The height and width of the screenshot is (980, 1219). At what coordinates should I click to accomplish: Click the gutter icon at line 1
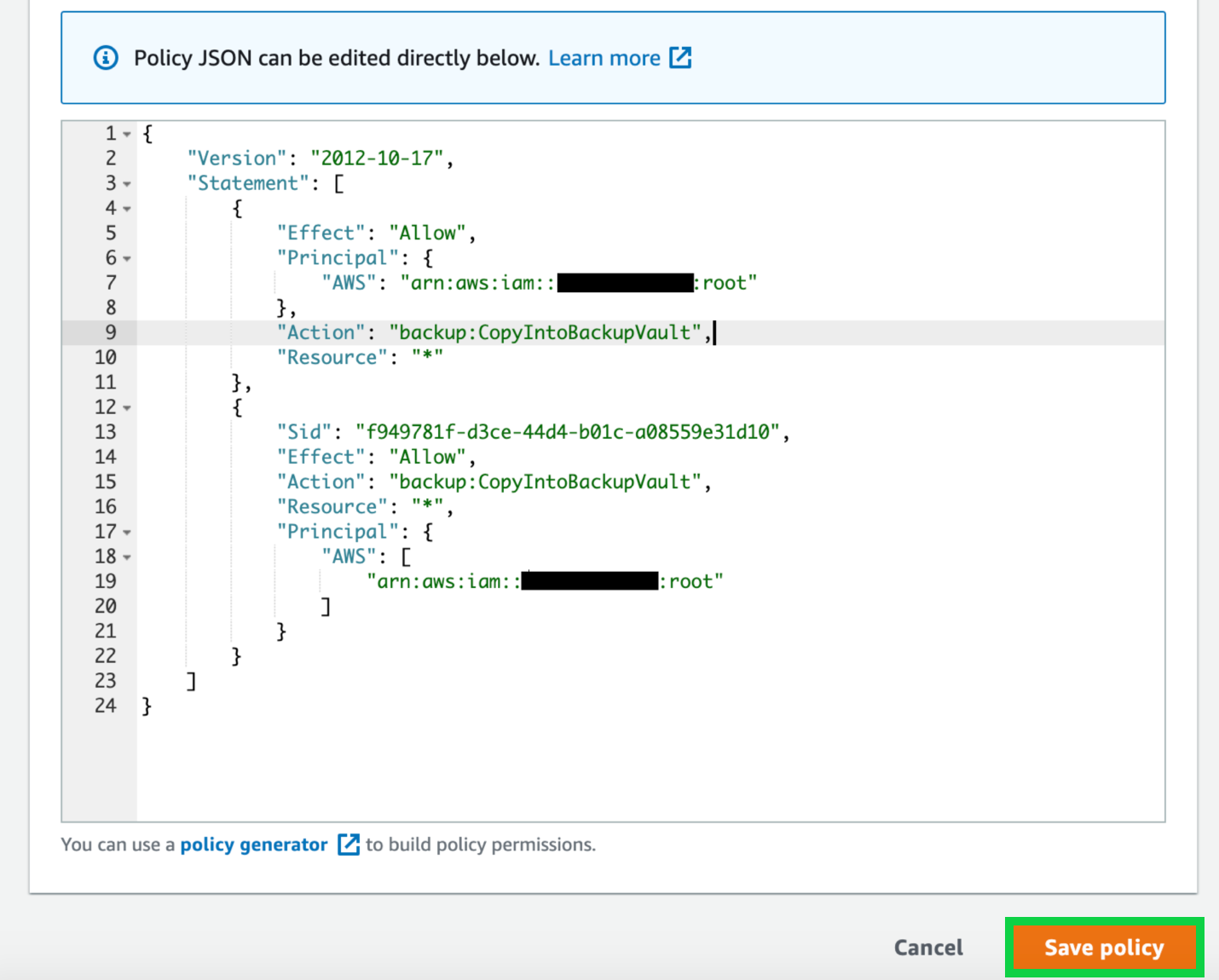click(125, 134)
